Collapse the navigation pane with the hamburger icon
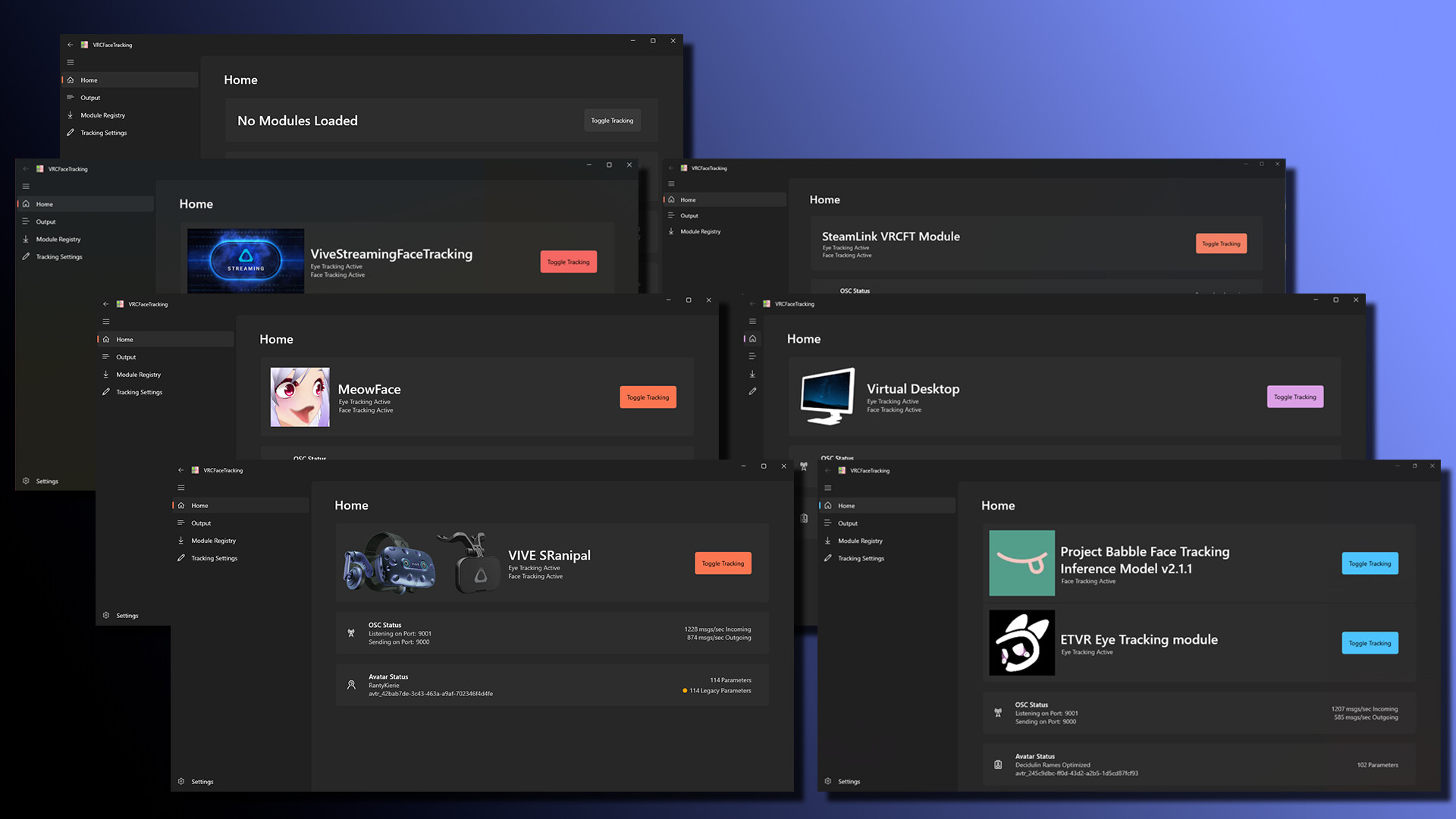The image size is (1456, 819). [181, 488]
